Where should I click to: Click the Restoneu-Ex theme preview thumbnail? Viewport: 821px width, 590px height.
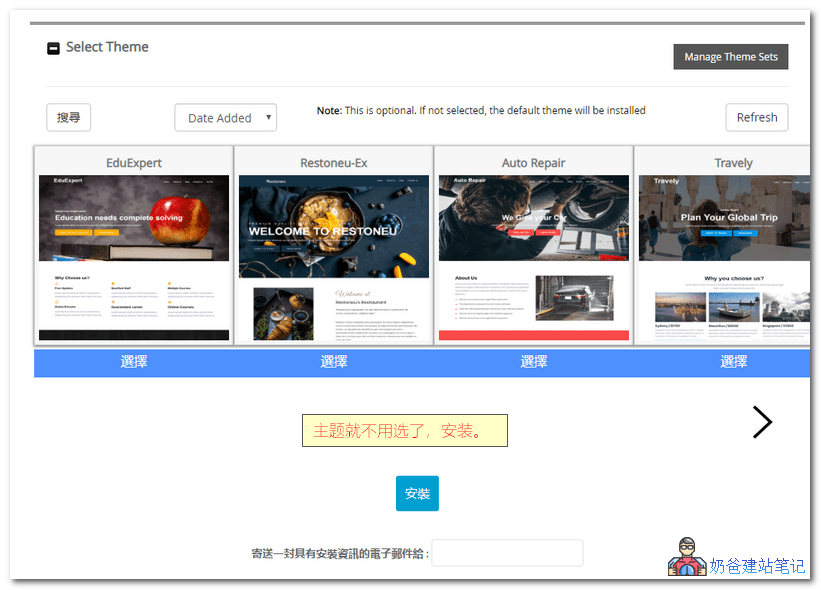(333, 257)
